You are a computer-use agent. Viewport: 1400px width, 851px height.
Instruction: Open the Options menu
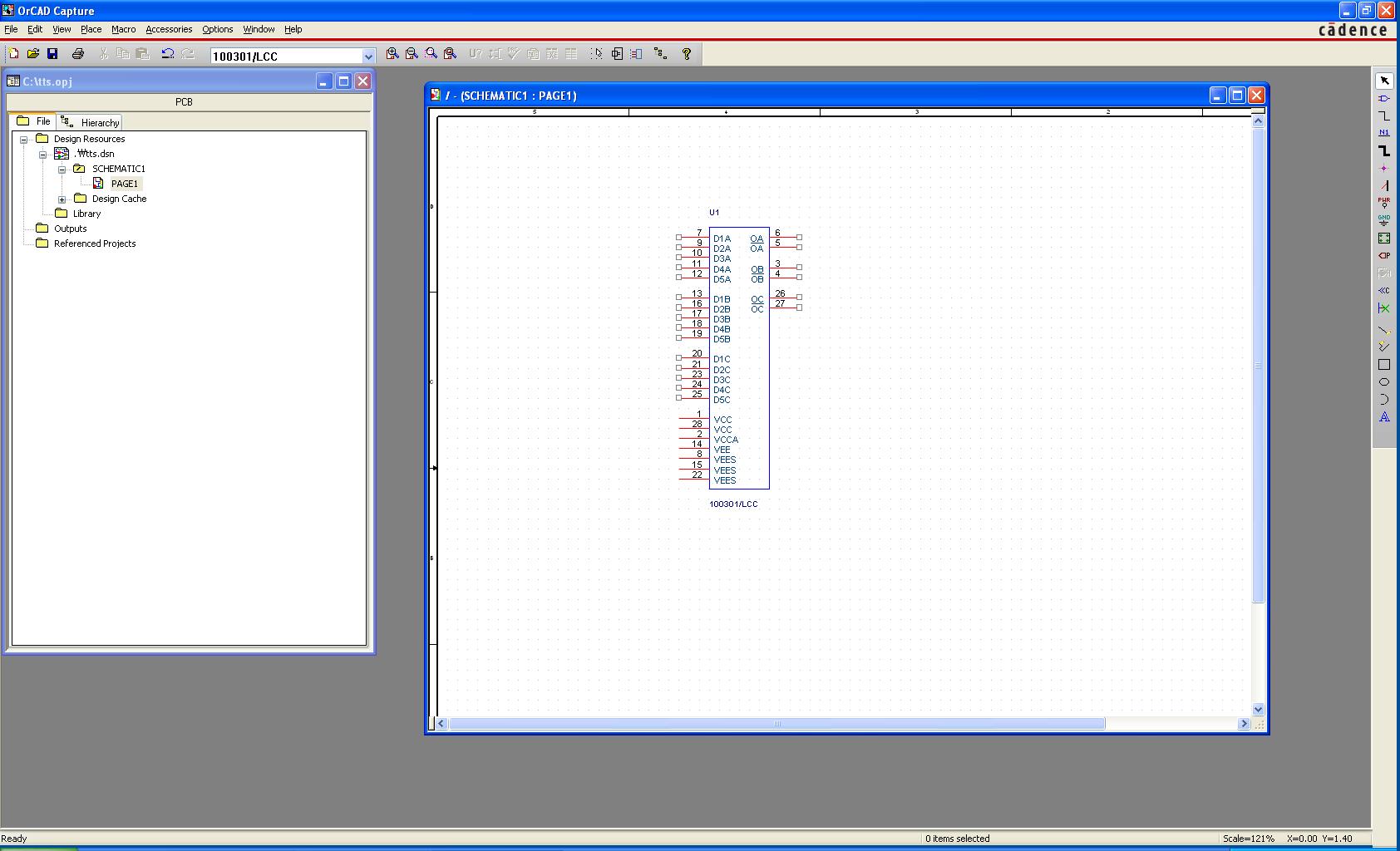217,29
